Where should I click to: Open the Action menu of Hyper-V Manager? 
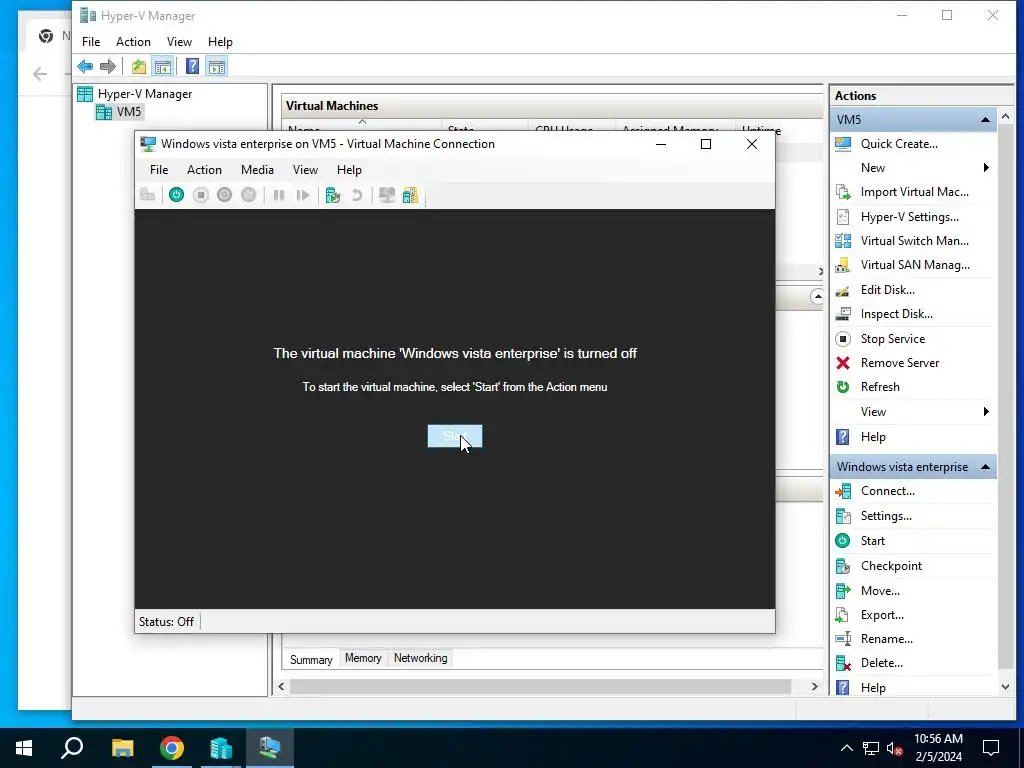pos(133,42)
